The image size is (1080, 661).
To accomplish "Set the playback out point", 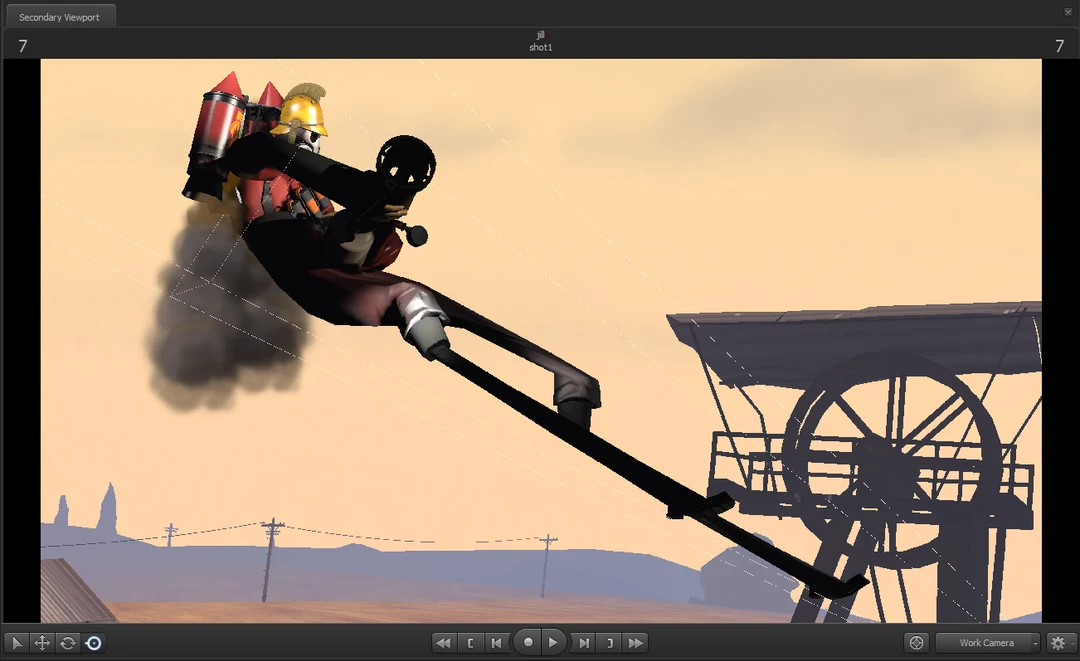I will [x=611, y=643].
